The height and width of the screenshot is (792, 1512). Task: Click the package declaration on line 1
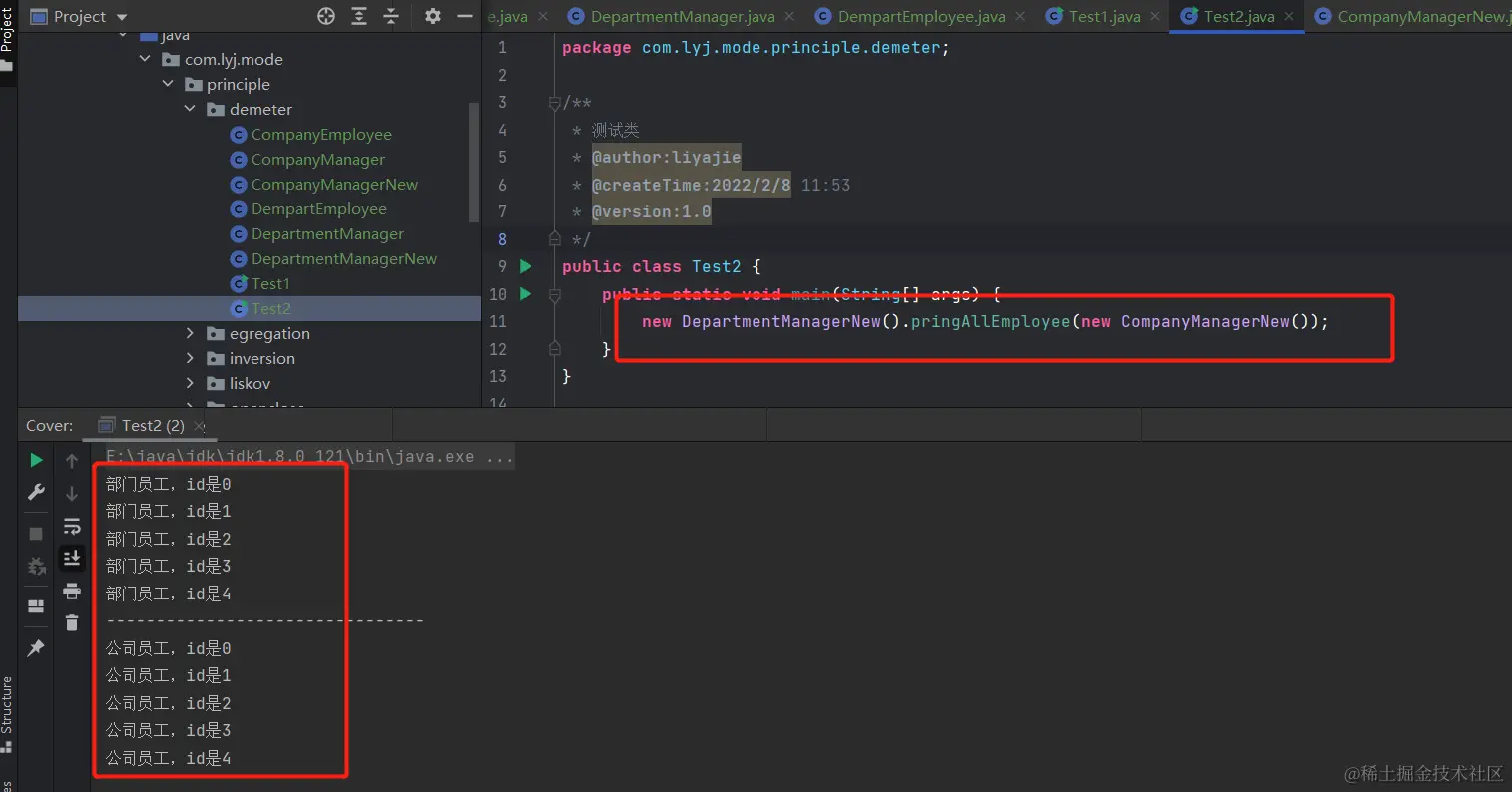(756, 47)
